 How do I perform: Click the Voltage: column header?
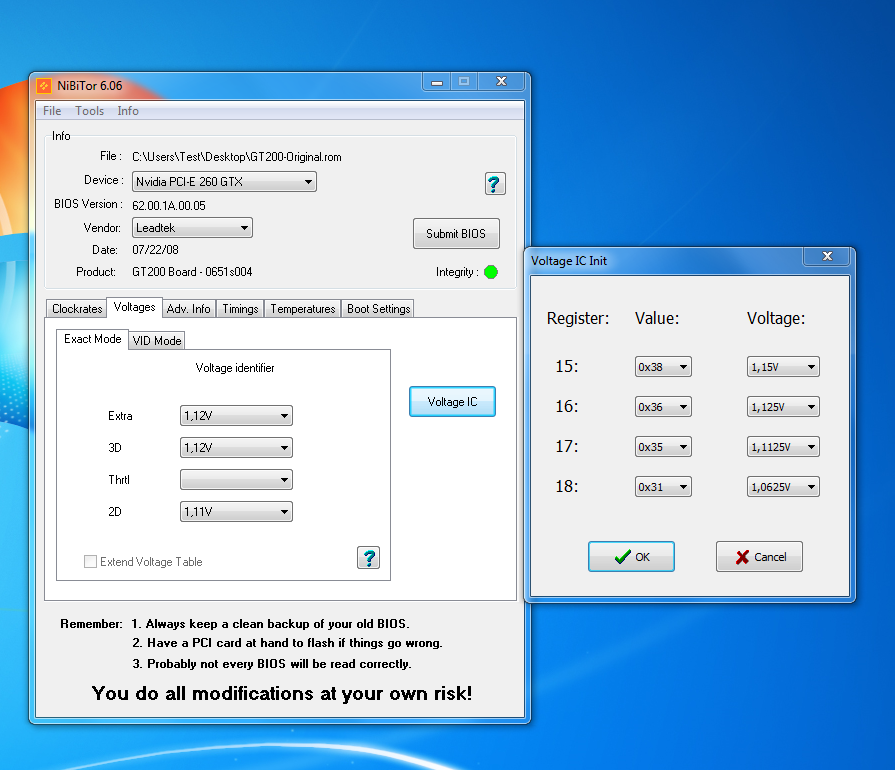tap(776, 319)
